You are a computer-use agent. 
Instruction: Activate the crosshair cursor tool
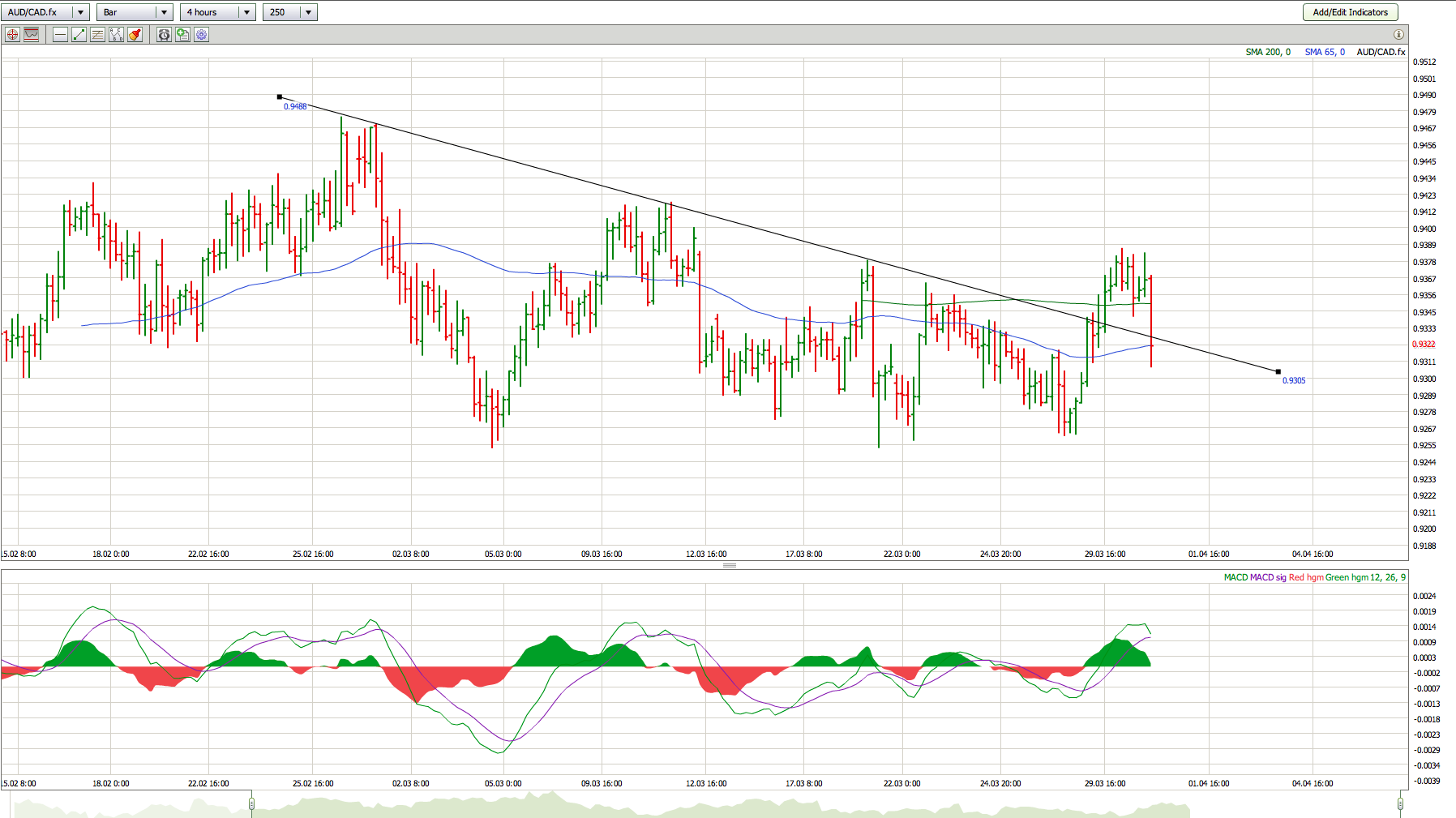click(x=12, y=35)
